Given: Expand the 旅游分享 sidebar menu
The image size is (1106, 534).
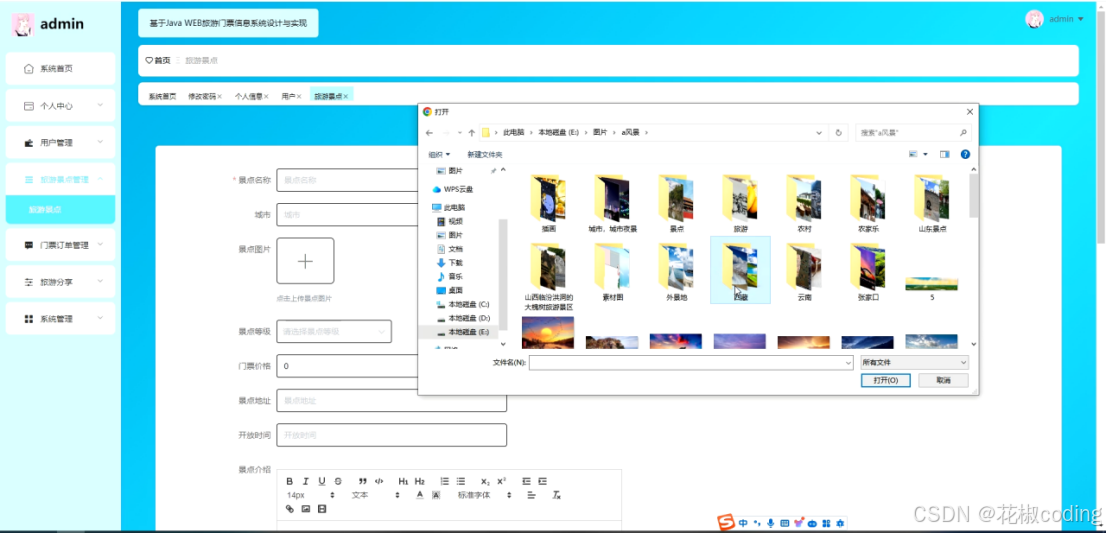Looking at the screenshot, I should [60, 282].
